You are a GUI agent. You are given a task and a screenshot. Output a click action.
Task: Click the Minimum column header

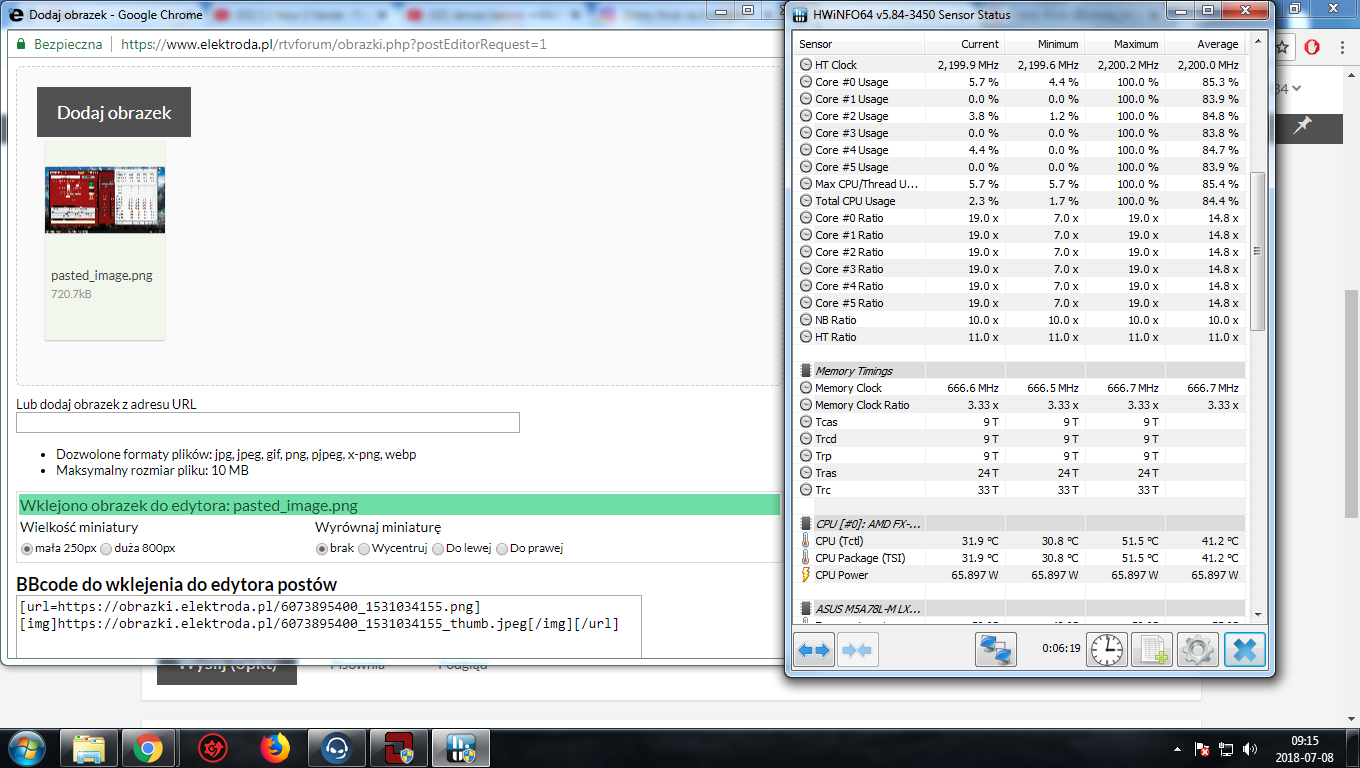(1044, 44)
